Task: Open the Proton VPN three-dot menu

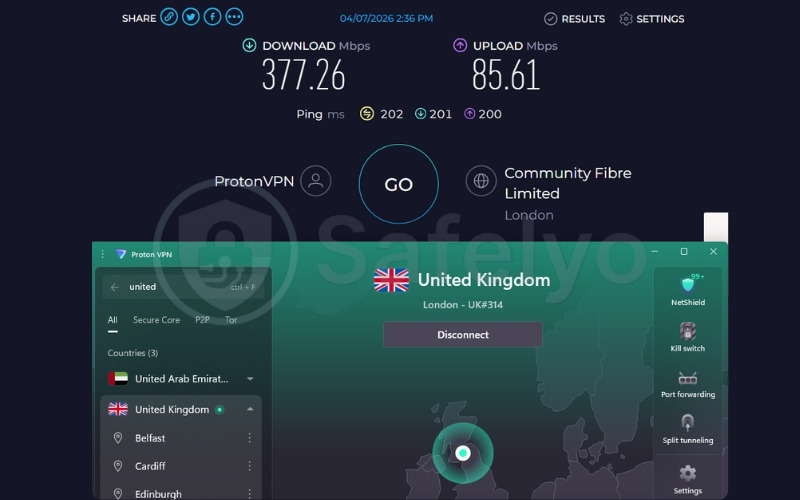Action: 103,254
